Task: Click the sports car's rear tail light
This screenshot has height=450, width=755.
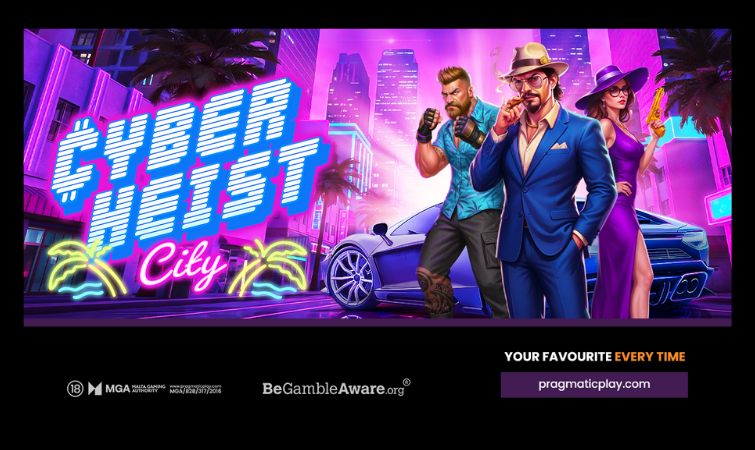Action: (x=693, y=239)
